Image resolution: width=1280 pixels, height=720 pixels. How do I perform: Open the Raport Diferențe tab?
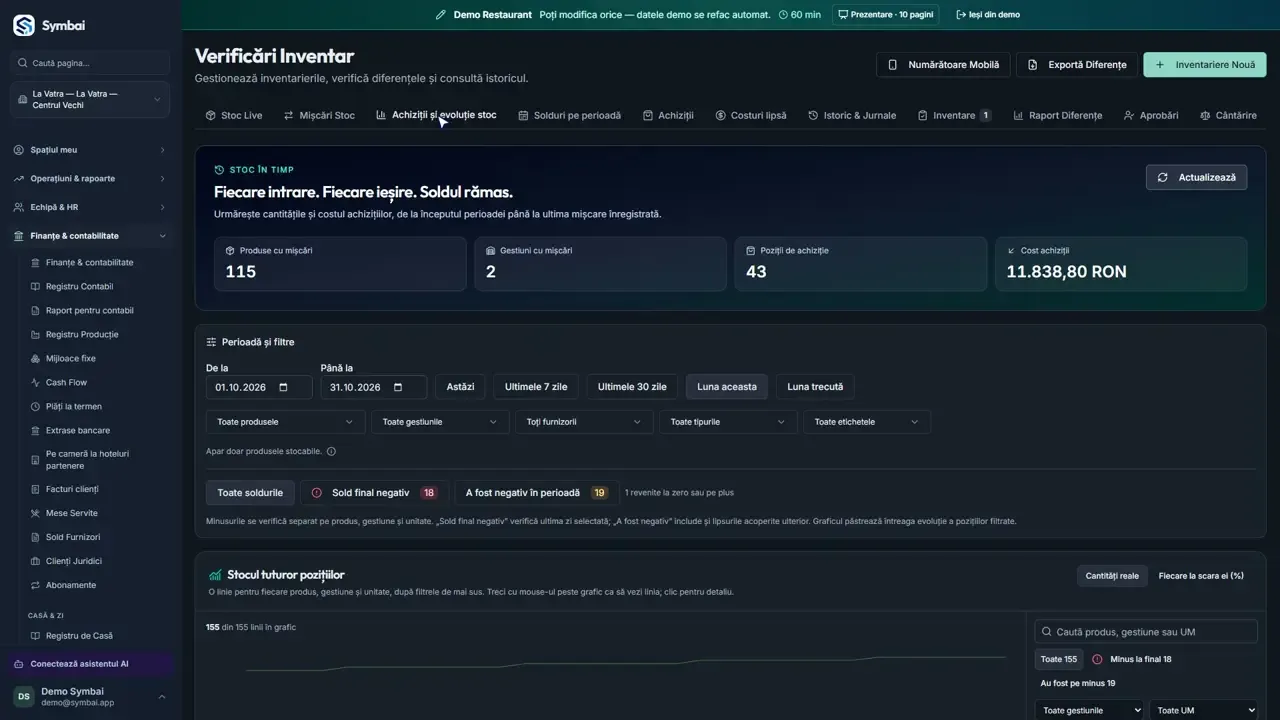pos(1057,116)
